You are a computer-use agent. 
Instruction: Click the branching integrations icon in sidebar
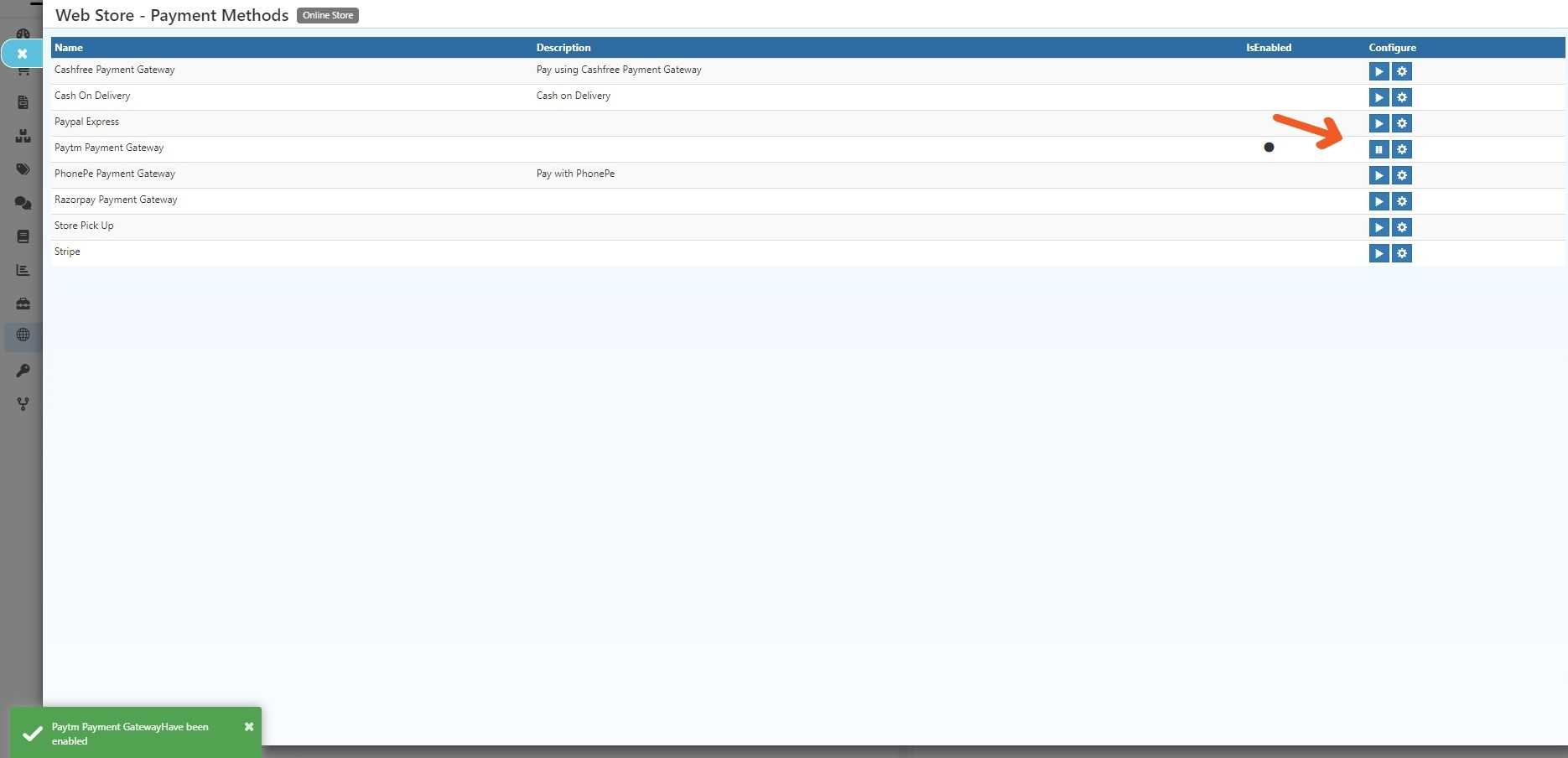tap(23, 403)
